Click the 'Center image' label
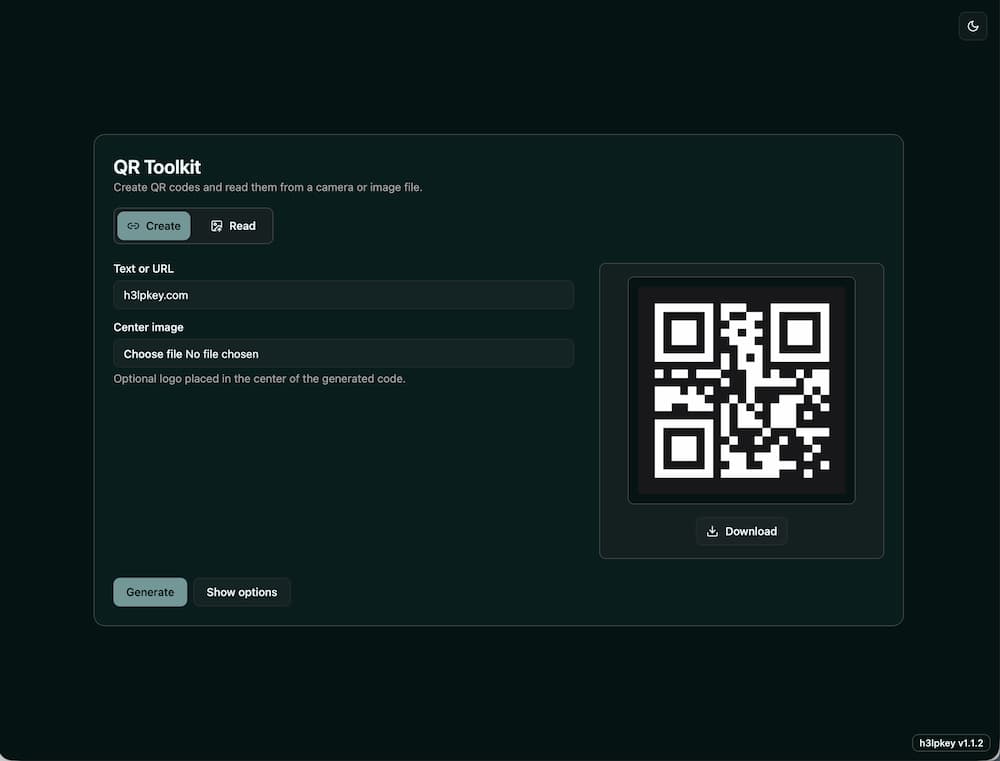 coord(149,327)
